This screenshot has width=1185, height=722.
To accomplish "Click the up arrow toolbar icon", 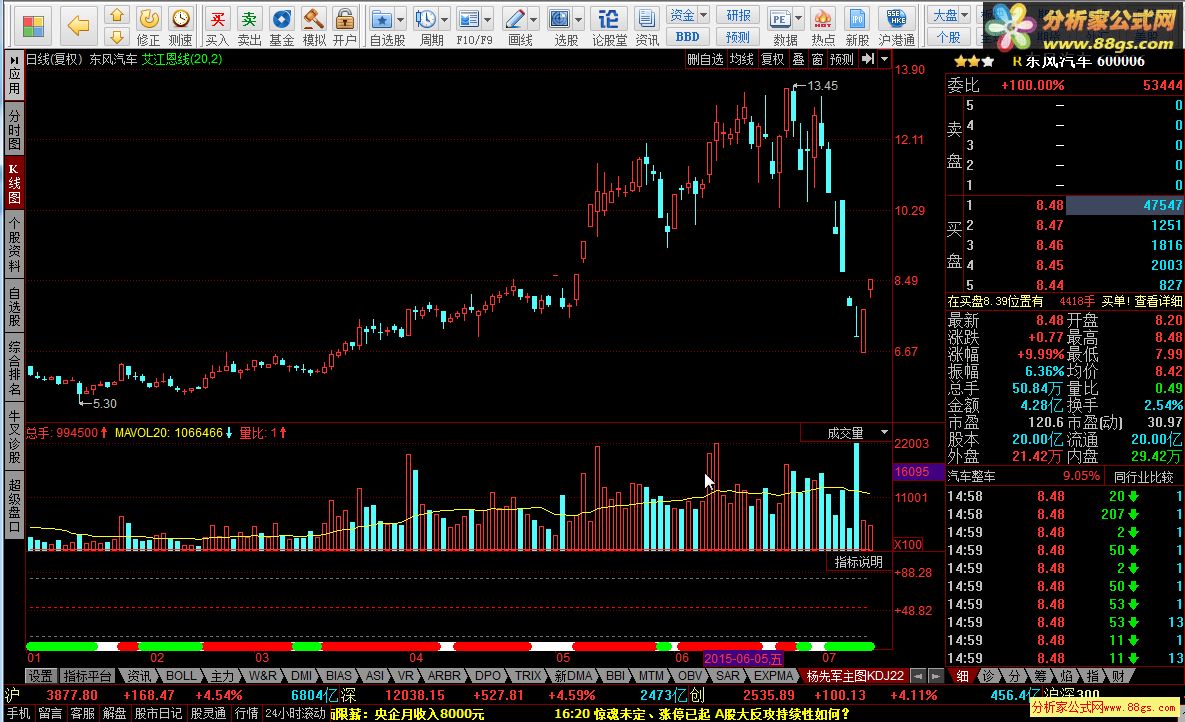I will point(116,15).
